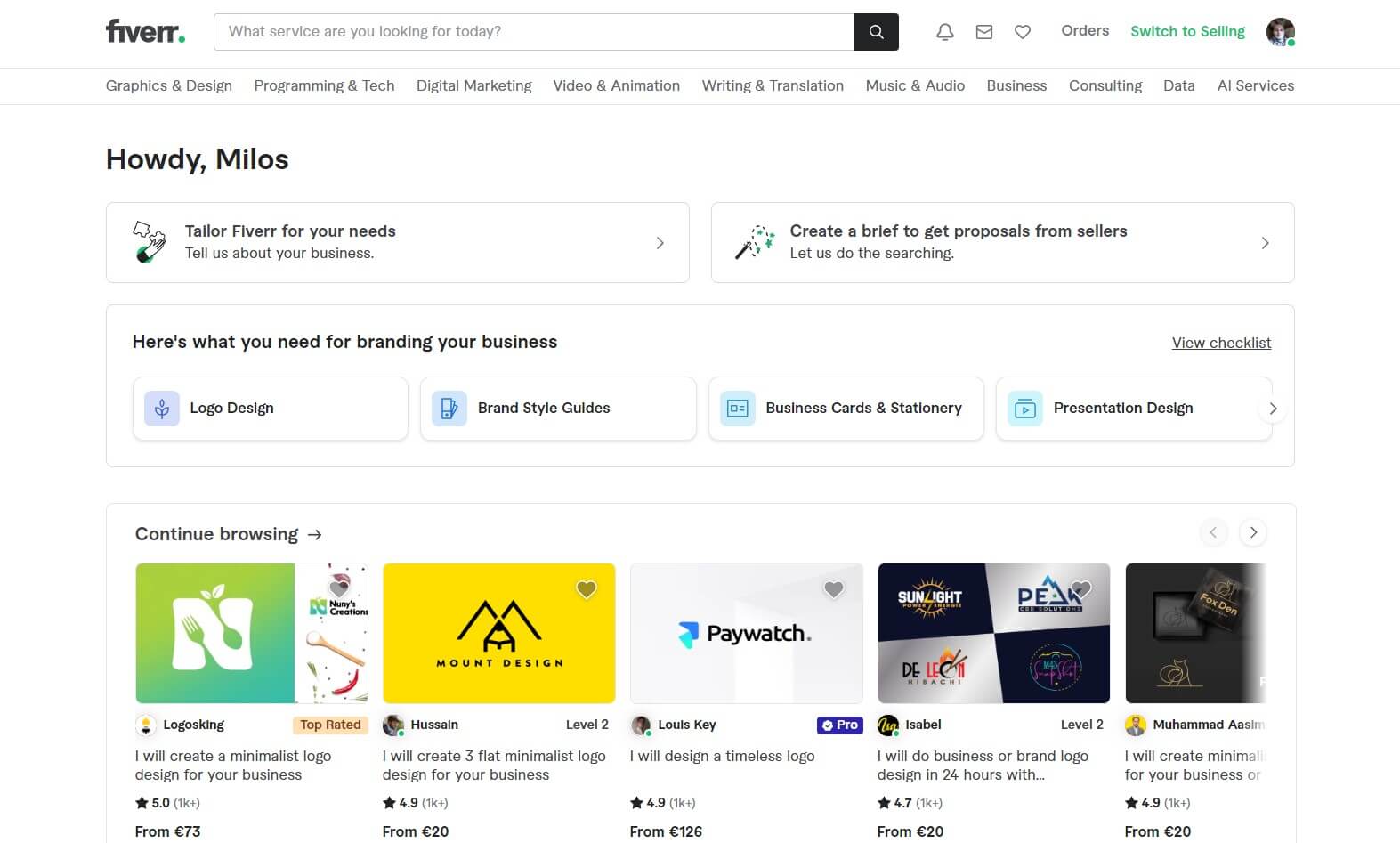Click the service search input field
Screen dimensions: 1400x843
click(534, 32)
